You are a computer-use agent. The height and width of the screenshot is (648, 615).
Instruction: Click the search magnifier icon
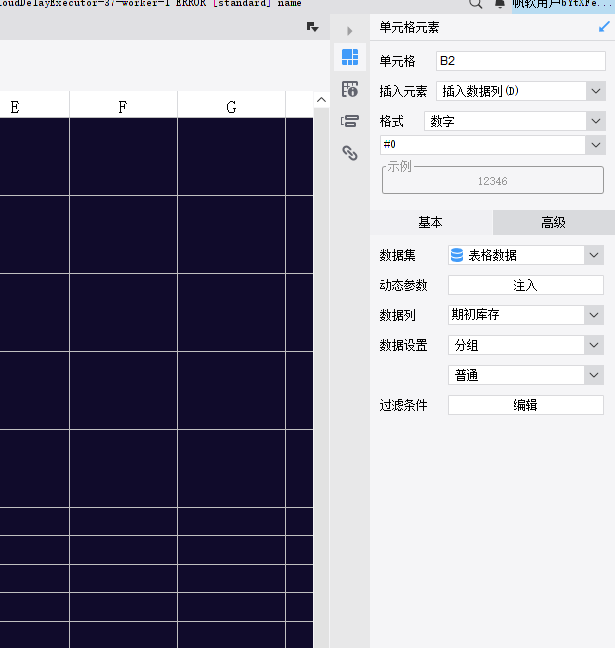coord(476,4)
